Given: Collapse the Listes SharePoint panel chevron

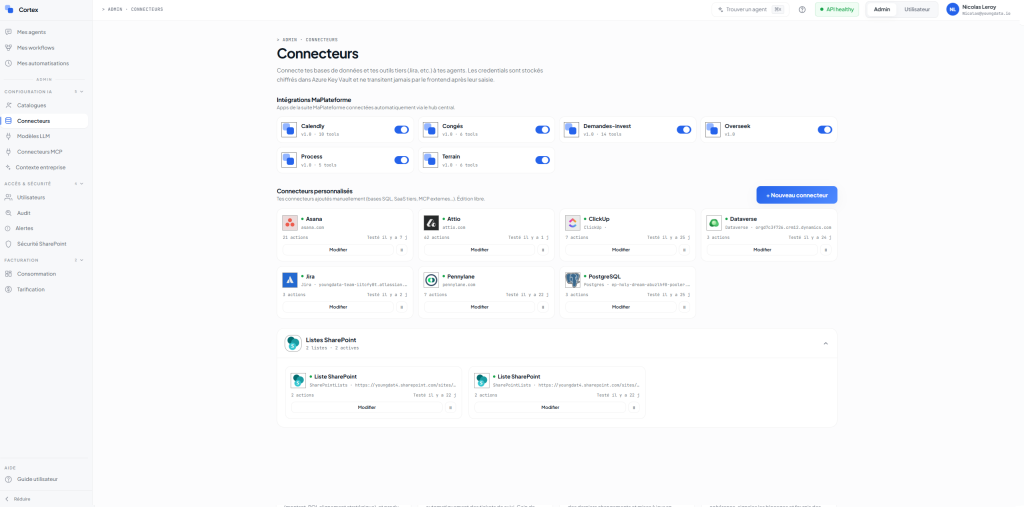Looking at the screenshot, I should 825,343.
